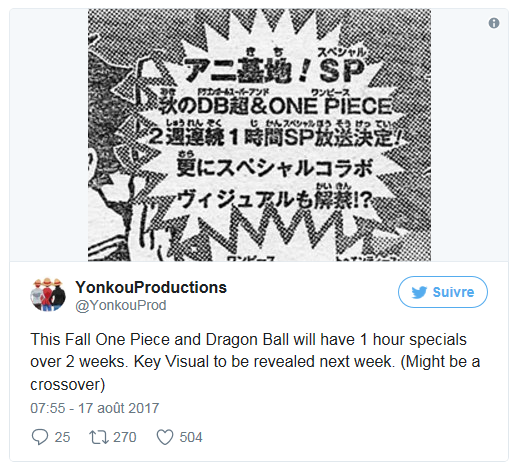
Task: Click the tweet info icon
Action: 494,23
